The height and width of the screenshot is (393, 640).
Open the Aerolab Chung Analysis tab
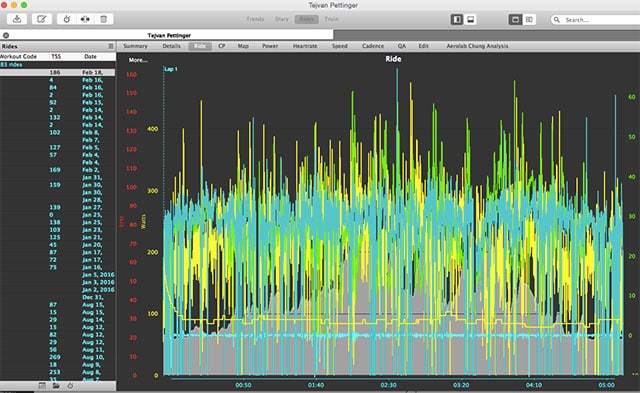[x=477, y=46]
